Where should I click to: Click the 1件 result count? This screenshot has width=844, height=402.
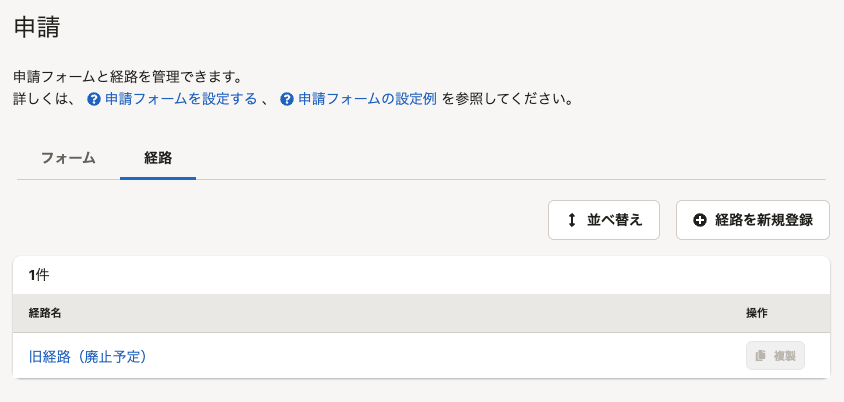point(39,276)
